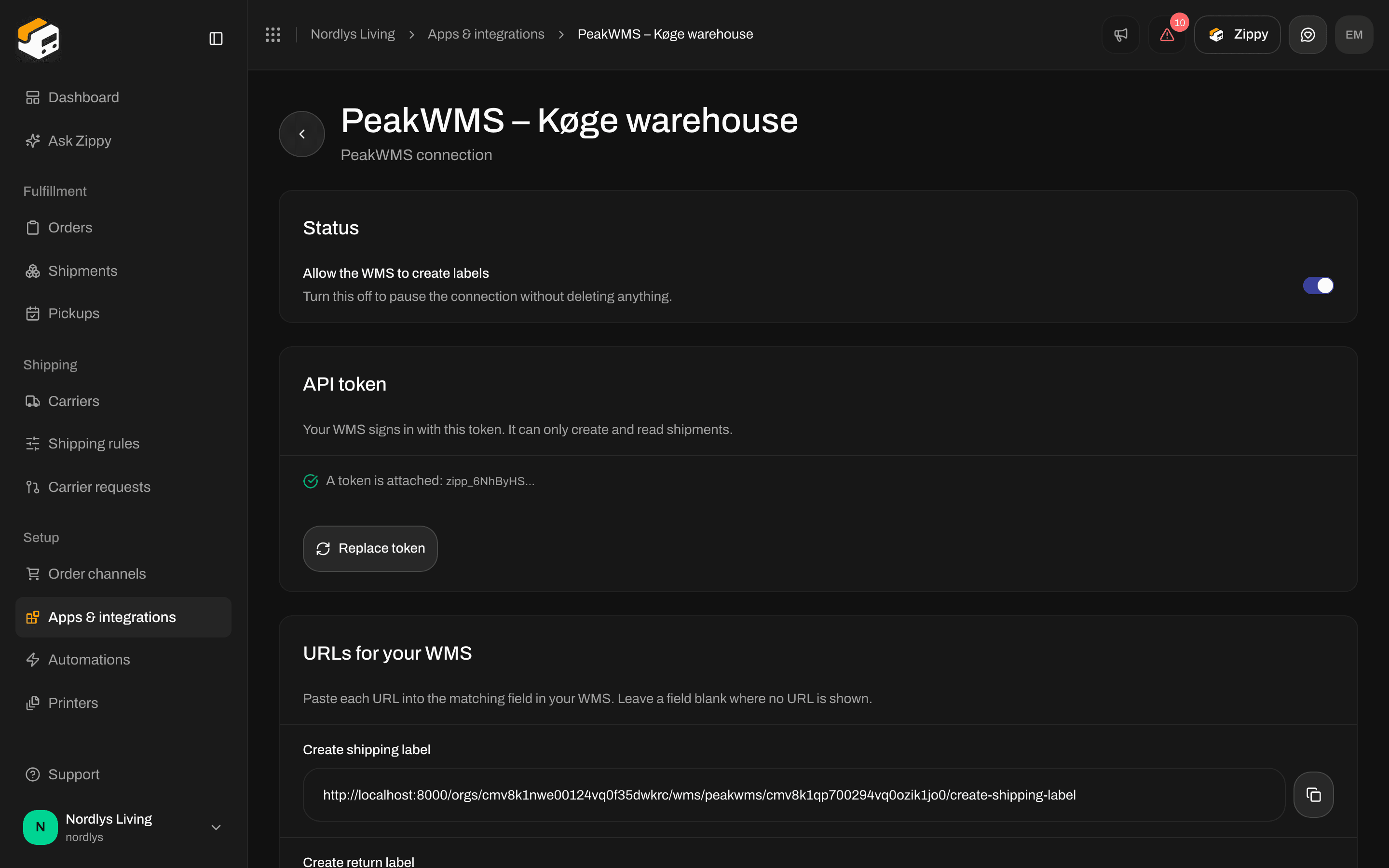
Task: Open Pickups in sidebar
Action: [123, 313]
